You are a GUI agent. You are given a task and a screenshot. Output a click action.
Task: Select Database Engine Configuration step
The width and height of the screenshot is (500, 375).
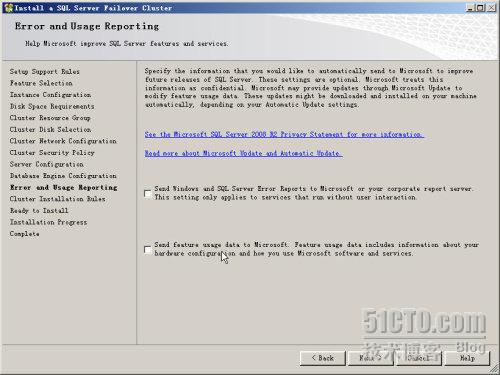coord(63,176)
